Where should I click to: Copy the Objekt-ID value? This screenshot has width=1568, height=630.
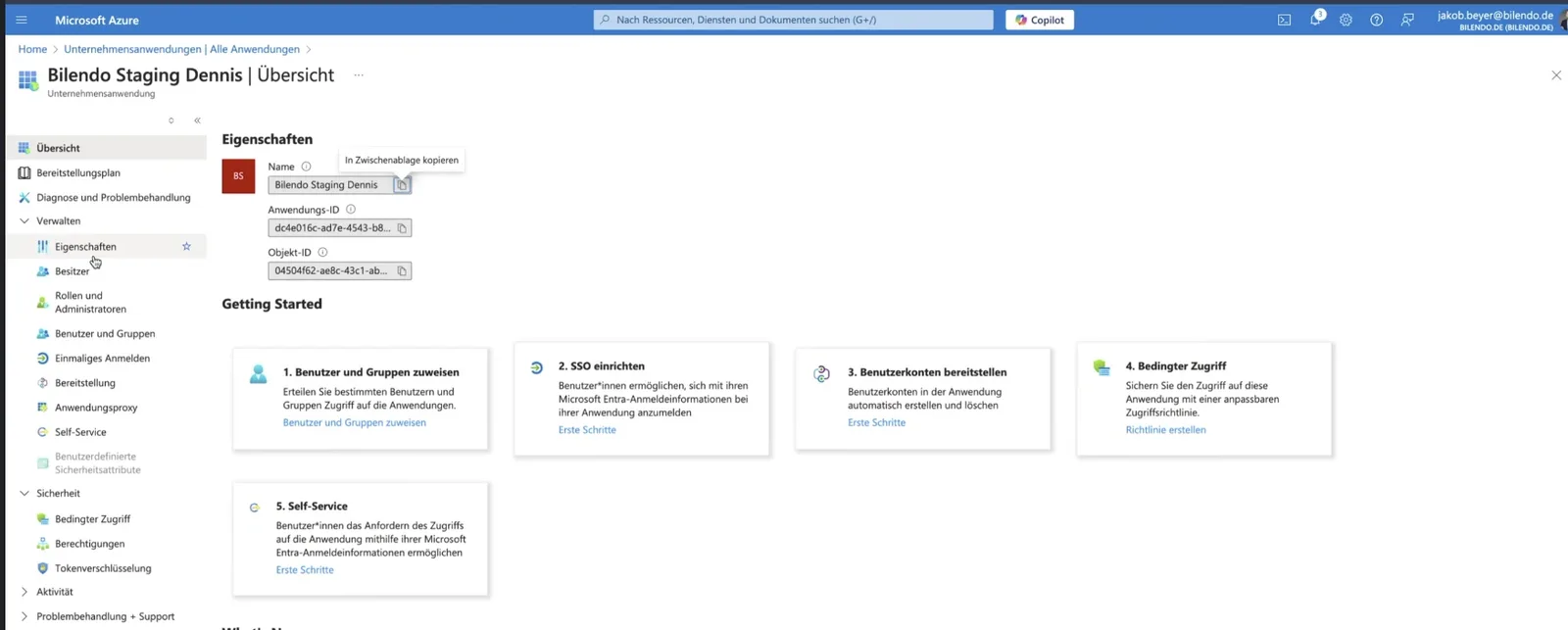coord(402,271)
